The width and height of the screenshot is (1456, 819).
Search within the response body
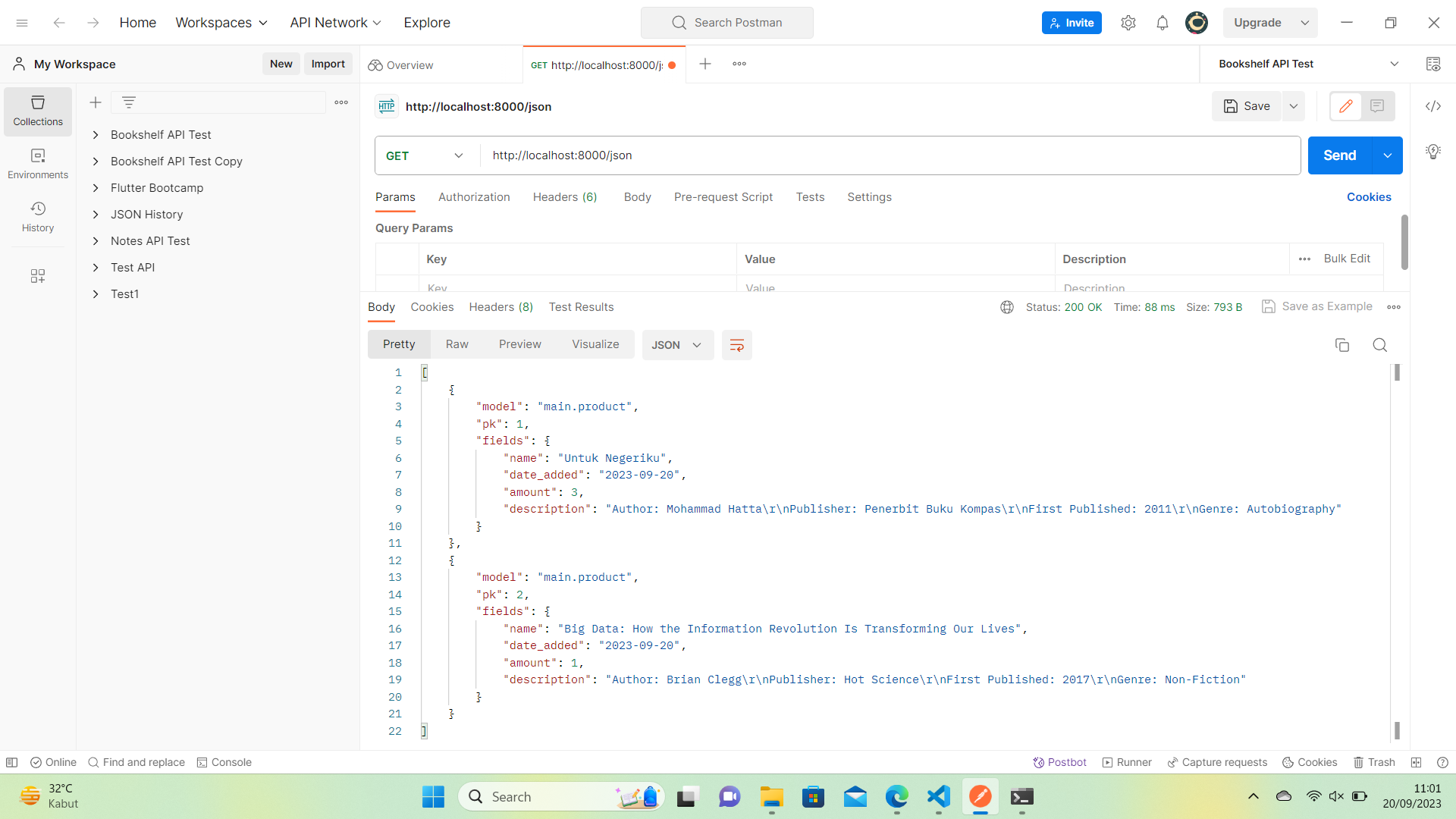[1379, 345]
